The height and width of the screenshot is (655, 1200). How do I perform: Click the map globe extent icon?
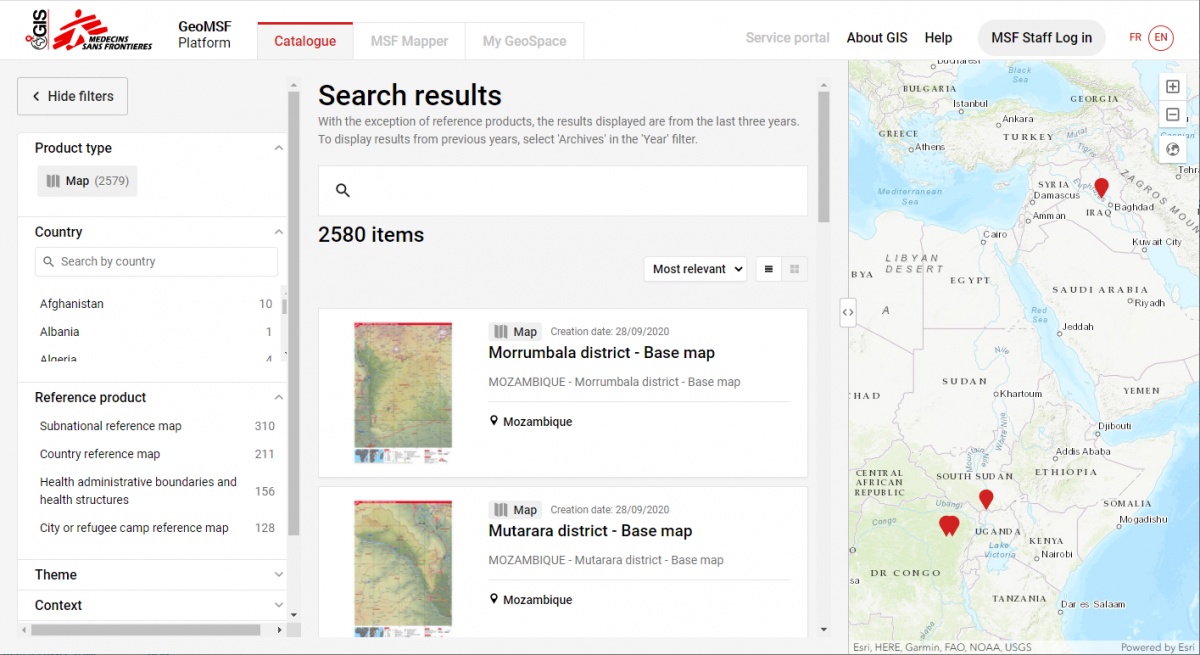1173,149
